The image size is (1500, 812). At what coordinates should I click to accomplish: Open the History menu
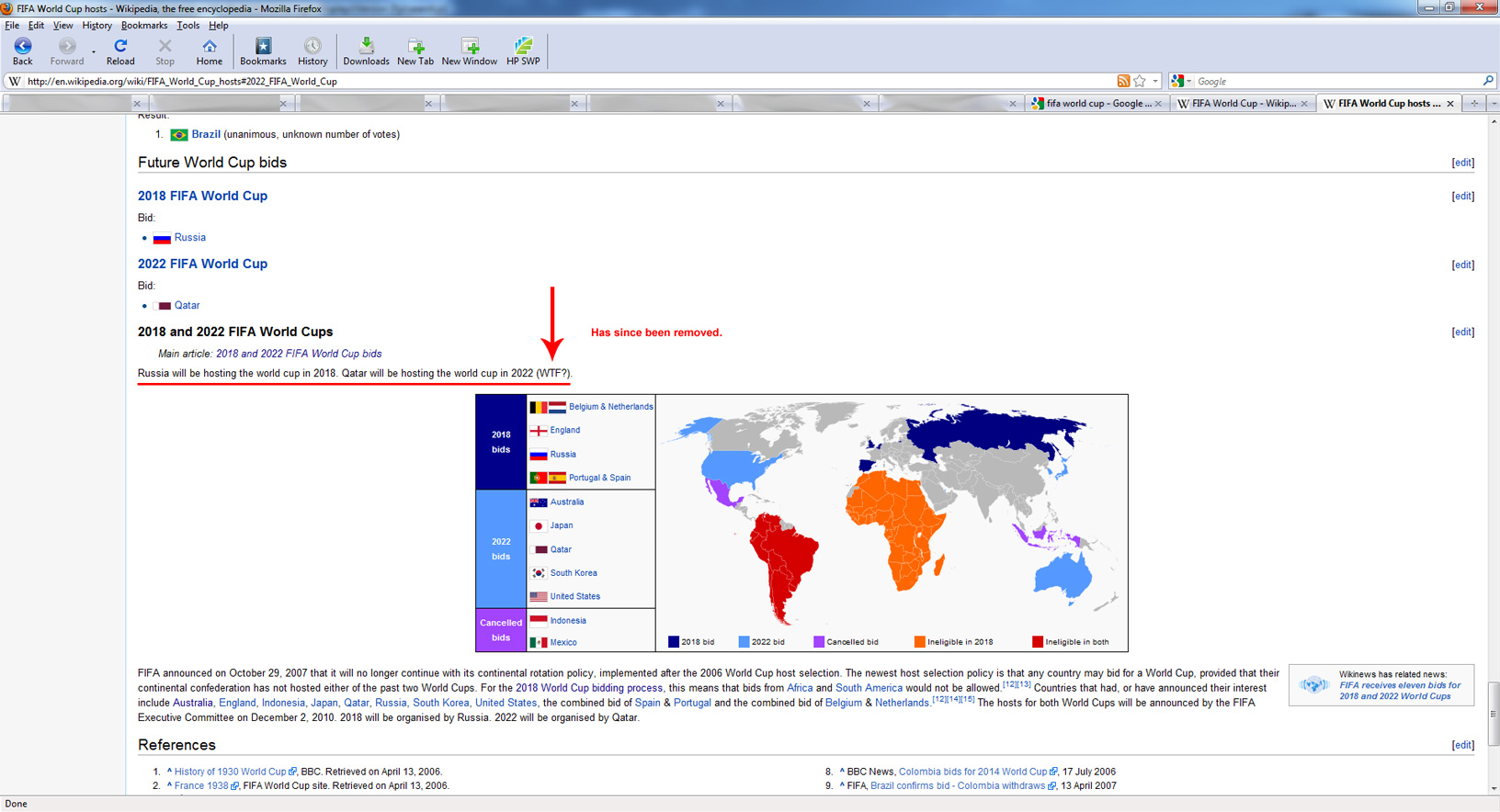point(97,26)
